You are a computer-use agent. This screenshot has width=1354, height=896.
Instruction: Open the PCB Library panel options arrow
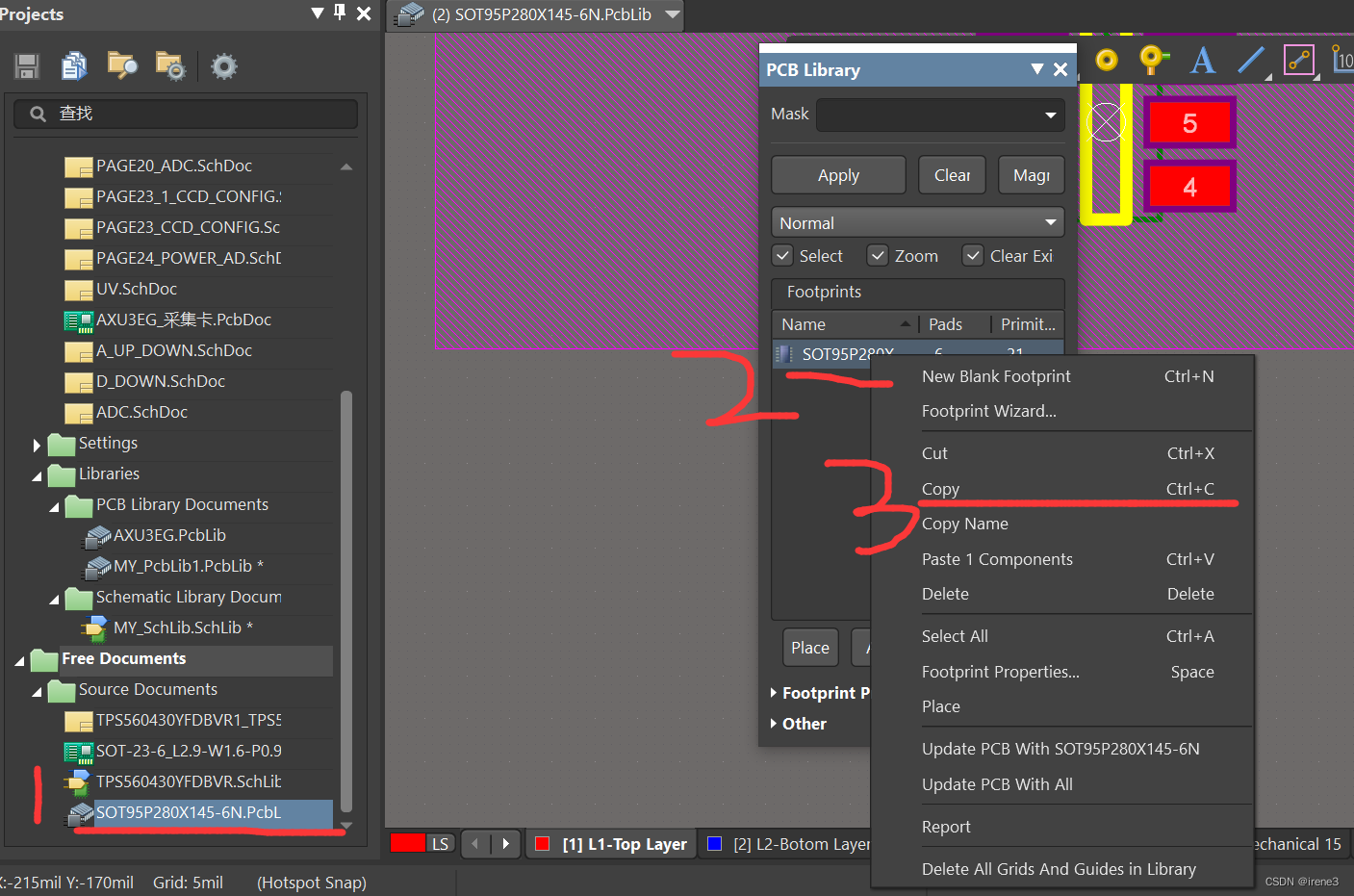click(x=1037, y=69)
